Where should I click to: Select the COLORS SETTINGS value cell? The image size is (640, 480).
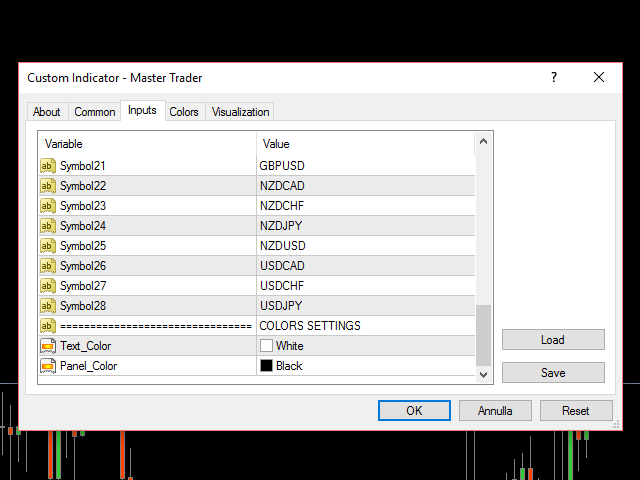[366, 326]
